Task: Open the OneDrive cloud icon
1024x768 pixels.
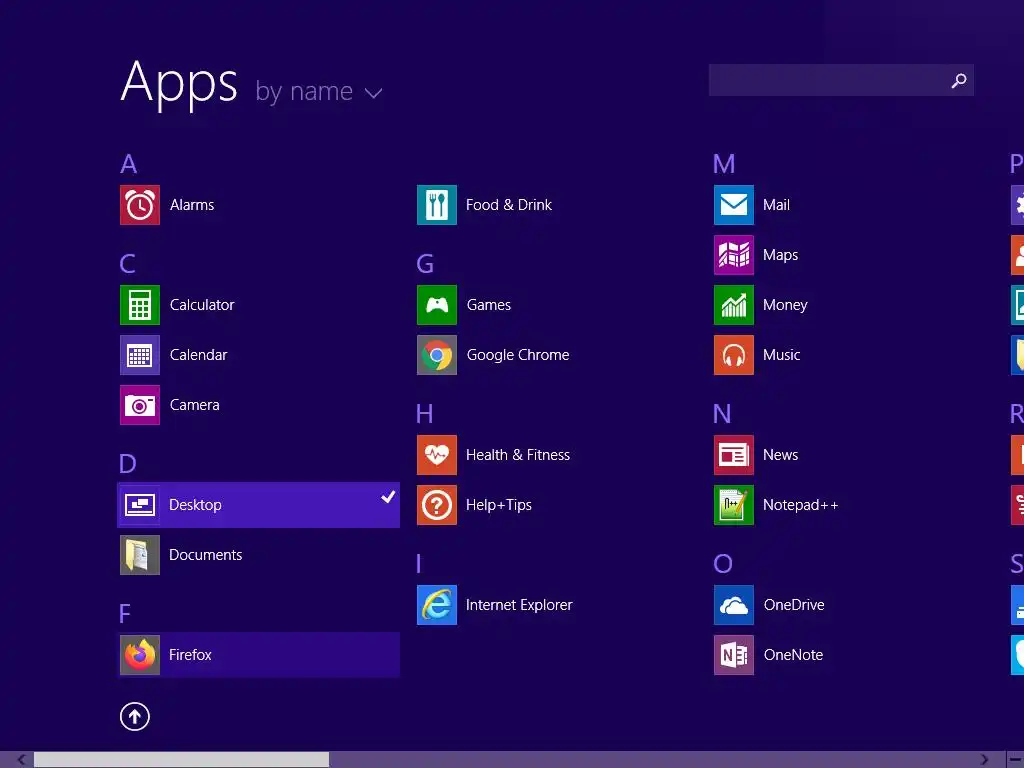Action: [734, 605]
